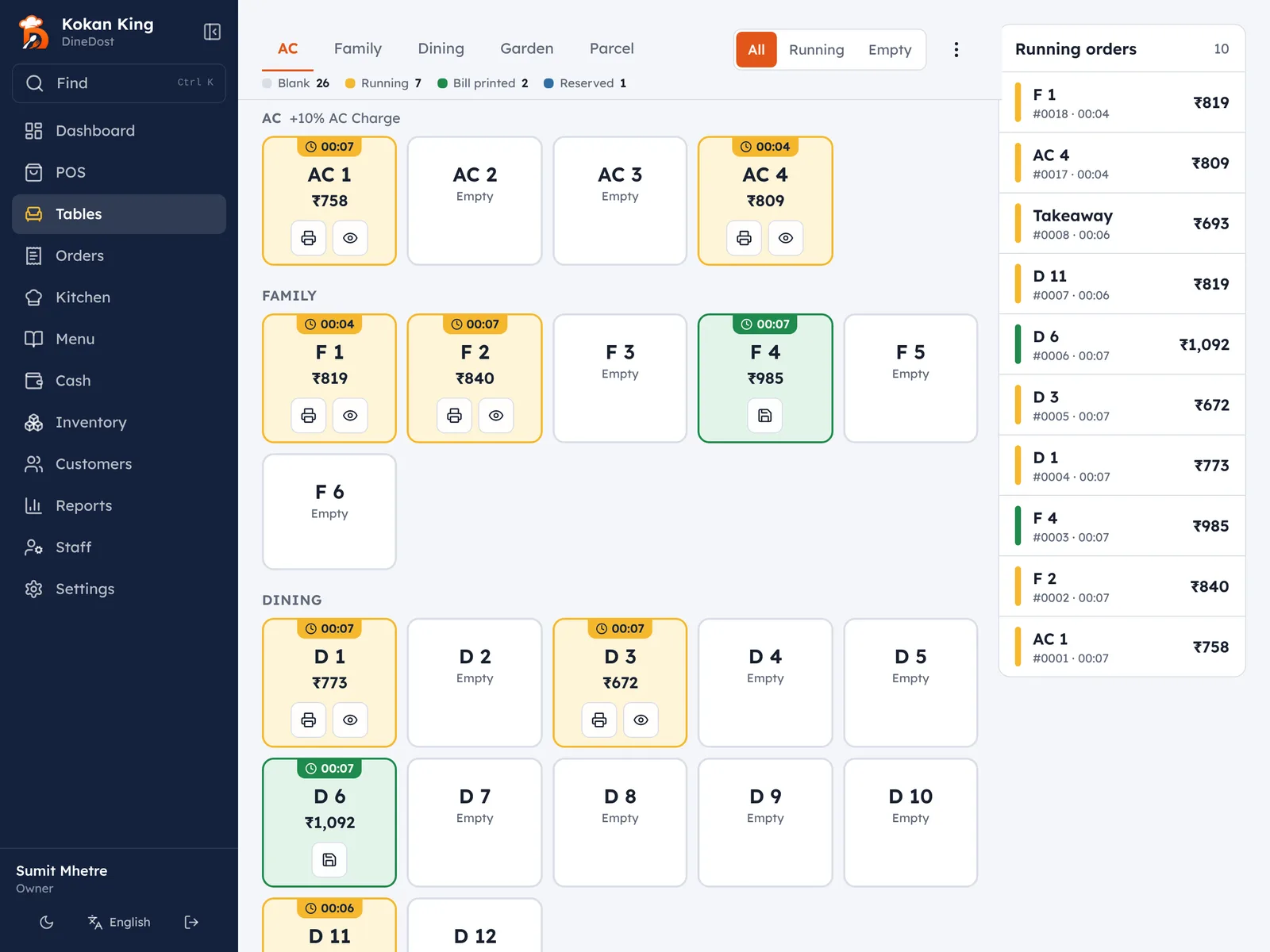
Task: Open Staff in the sidebar
Action: pos(119,547)
